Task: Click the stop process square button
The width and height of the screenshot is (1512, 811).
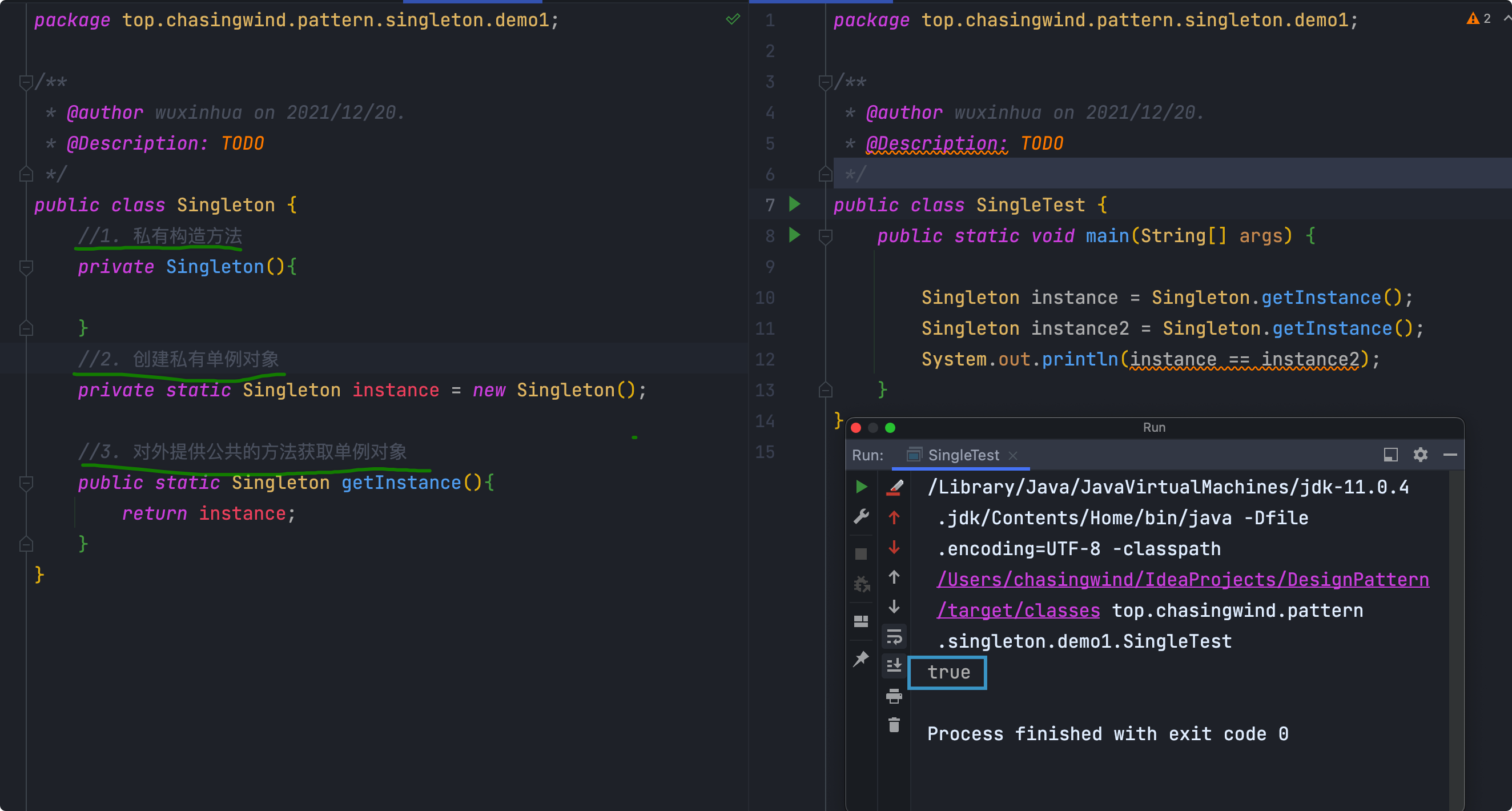Action: pos(861,554)
